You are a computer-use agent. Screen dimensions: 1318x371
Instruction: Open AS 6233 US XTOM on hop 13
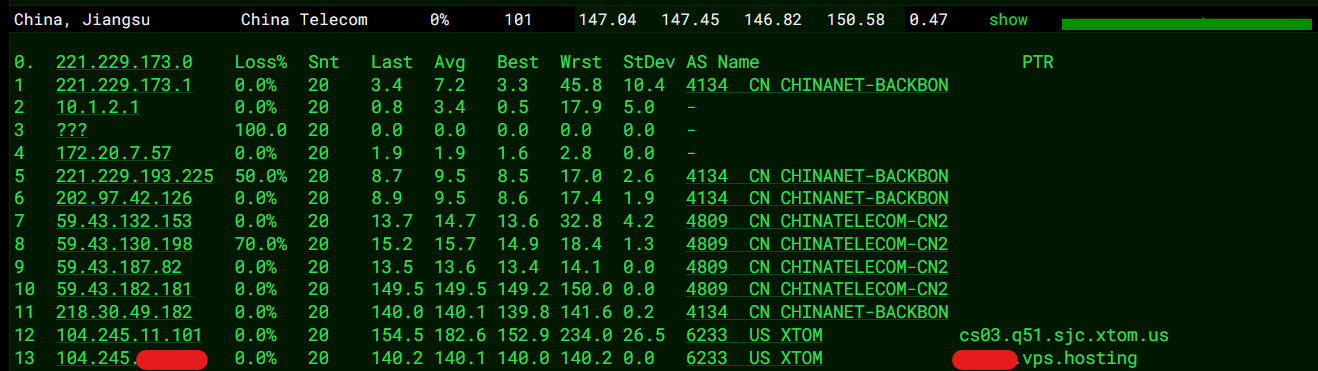(754, 358)
